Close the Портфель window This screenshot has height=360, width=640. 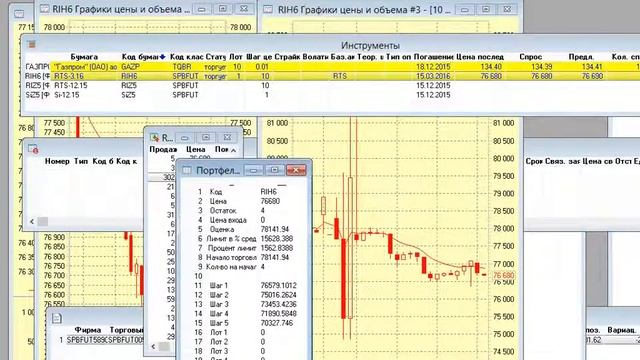click(296, 170)
